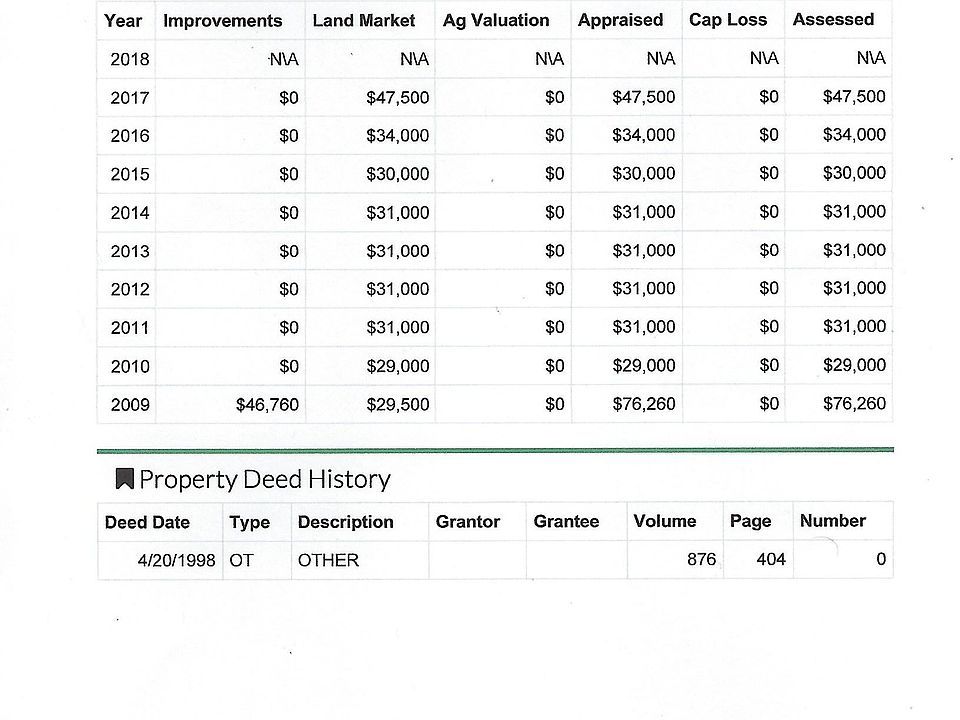Click the Appraised column header
Viewport: 960px width, 720px height.
coord(620,20)
